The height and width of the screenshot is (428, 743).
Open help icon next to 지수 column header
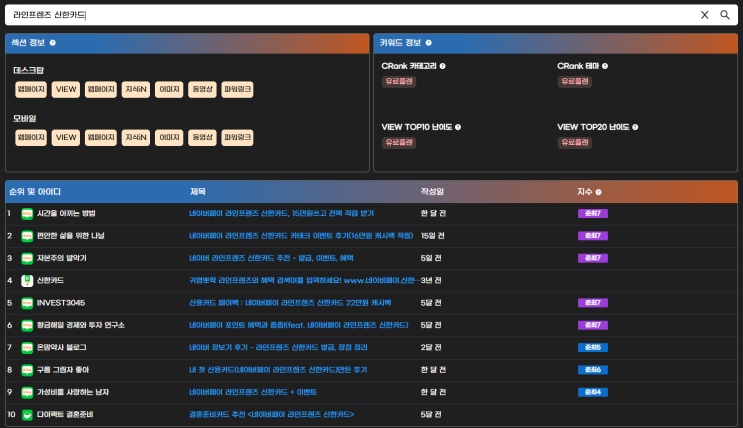click(598, 192)
